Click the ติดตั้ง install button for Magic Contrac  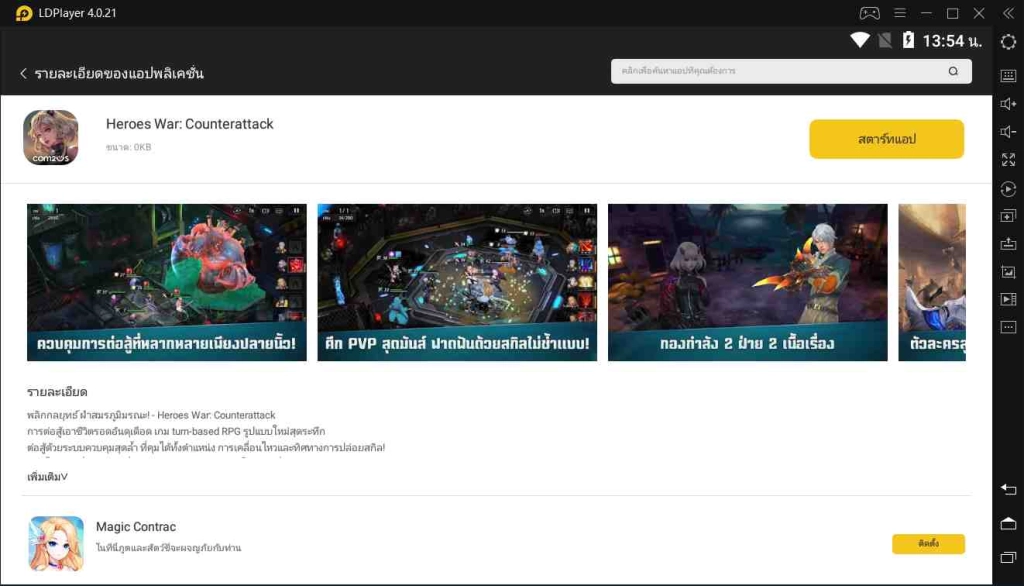[928, 544]
